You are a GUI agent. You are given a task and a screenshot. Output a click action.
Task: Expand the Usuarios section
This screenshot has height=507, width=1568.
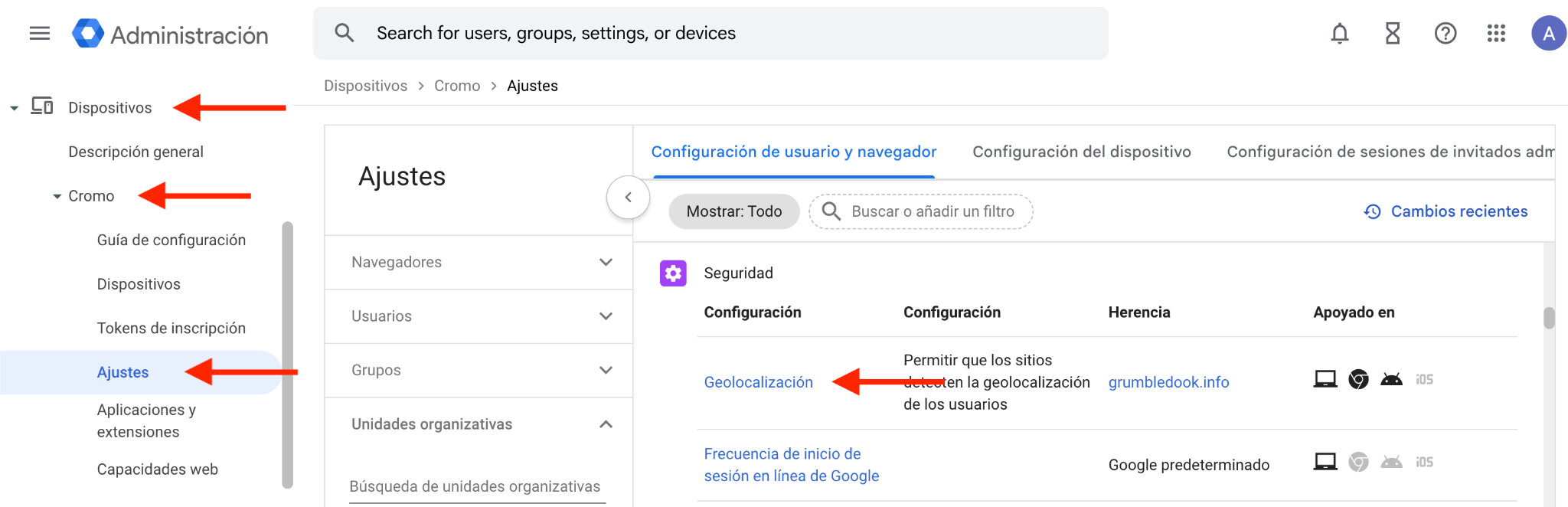(605, 316)
